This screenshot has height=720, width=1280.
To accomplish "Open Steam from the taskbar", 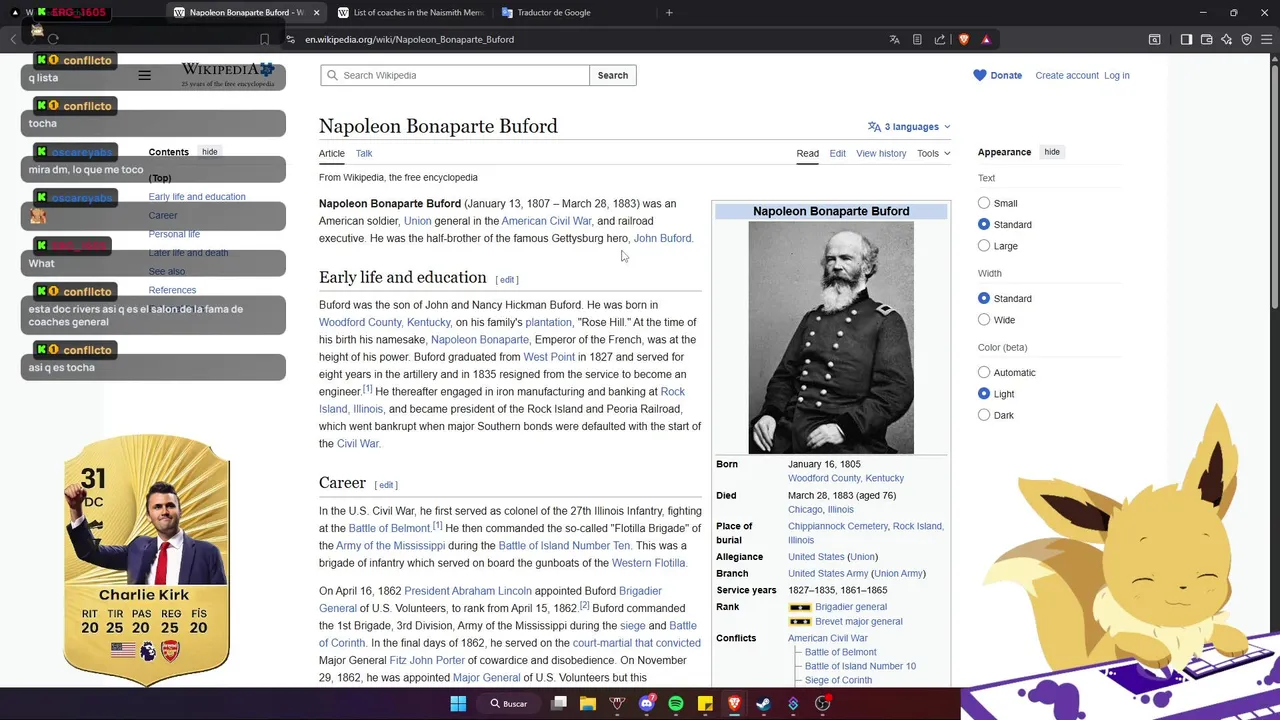I will click(x=764, y=704).
